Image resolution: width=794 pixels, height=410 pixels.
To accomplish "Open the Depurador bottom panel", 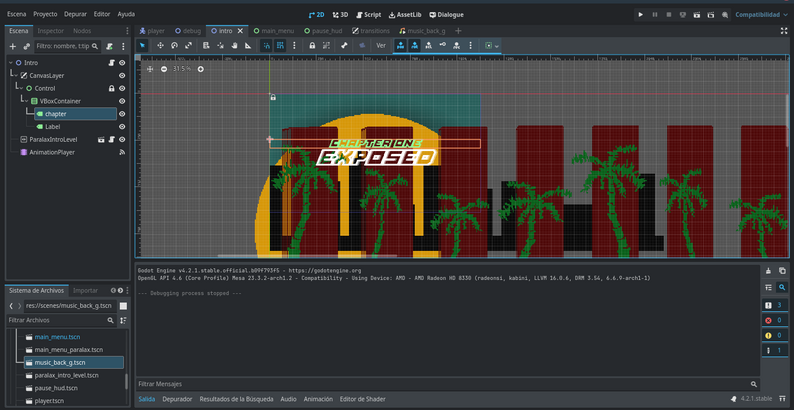I will click(x=177, y=399).
